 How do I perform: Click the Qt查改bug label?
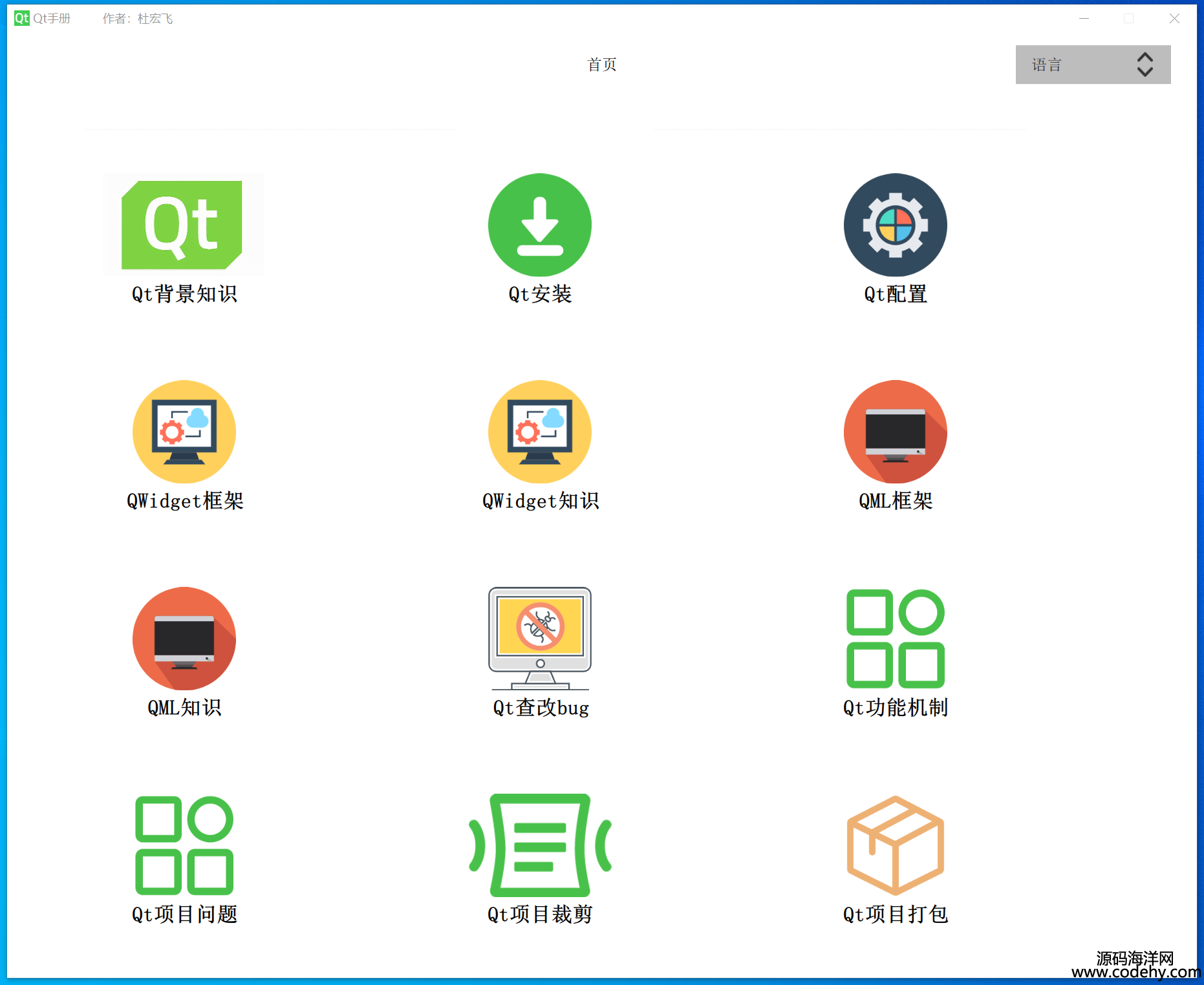point(541,708)
